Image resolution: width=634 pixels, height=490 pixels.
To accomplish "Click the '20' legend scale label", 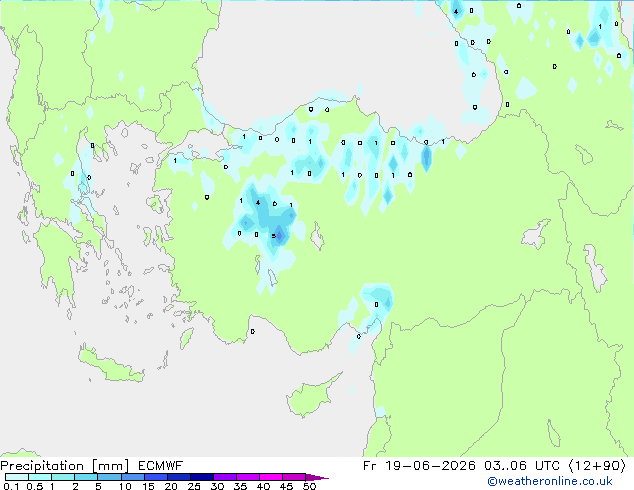I will [171, 486].
